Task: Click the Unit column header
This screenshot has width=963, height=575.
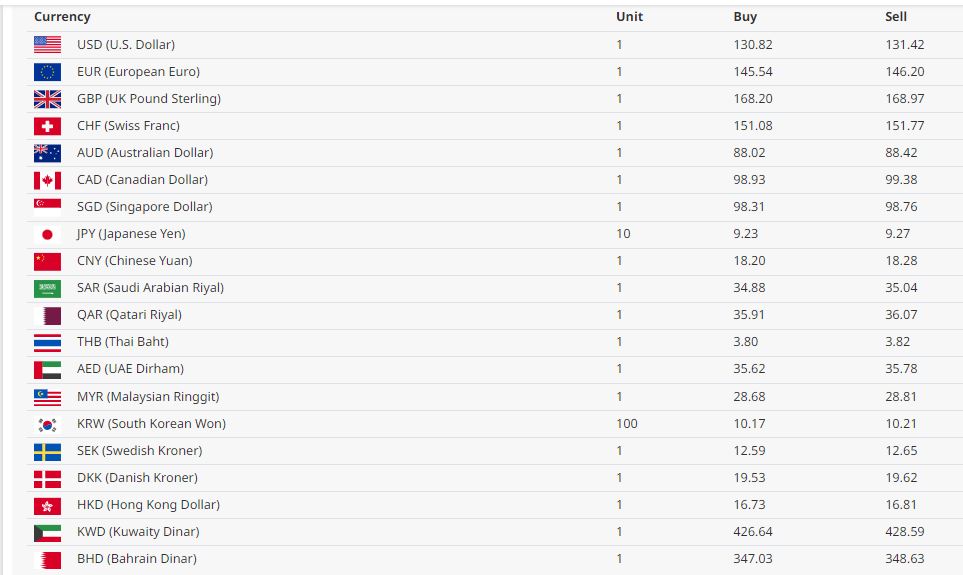Action: pos(629,17)
